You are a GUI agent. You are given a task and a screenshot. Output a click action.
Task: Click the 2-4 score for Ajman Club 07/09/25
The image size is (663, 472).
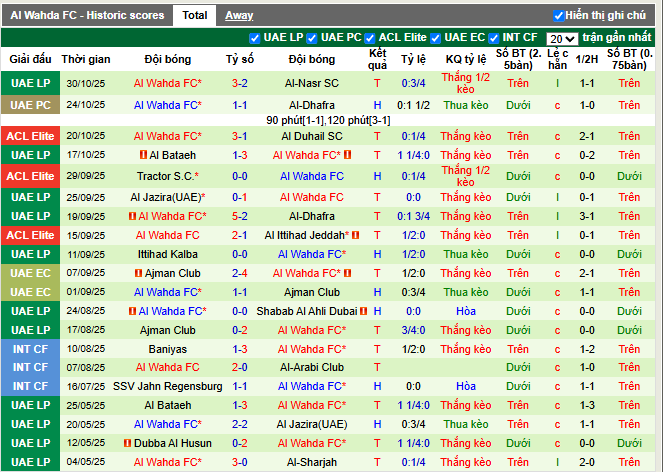coord(240,273)
